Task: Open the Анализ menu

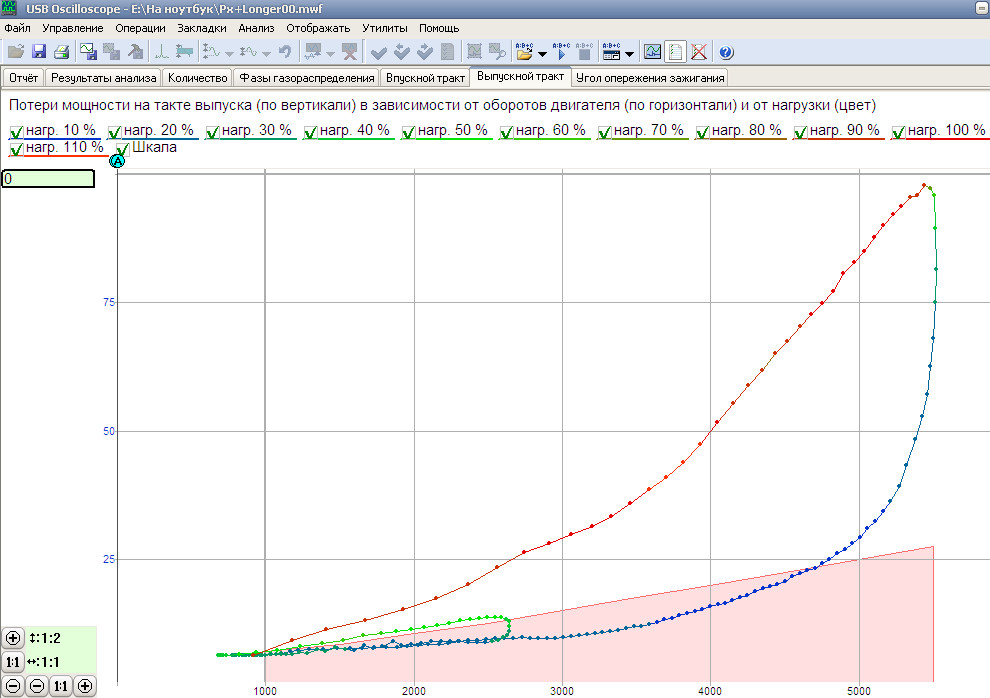Action: pyautogui.click(x=256, y=28)
